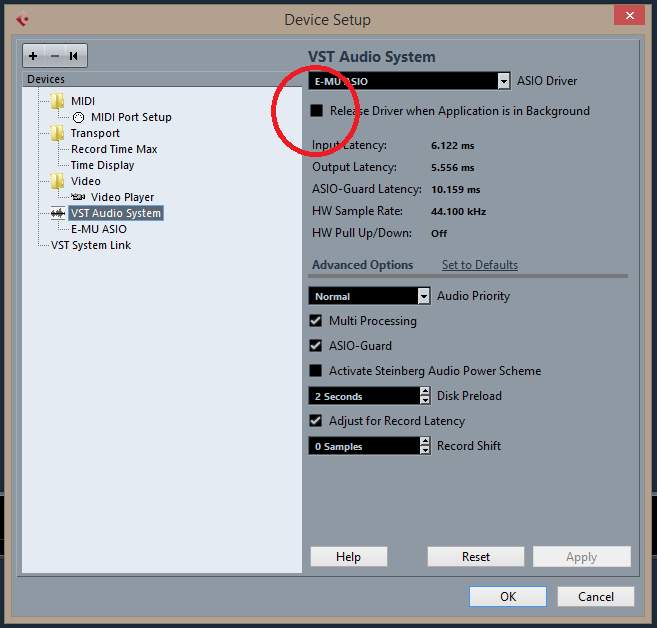657x628 pixels.
Task: Click the Help button
Action: (x=349, y=557)
